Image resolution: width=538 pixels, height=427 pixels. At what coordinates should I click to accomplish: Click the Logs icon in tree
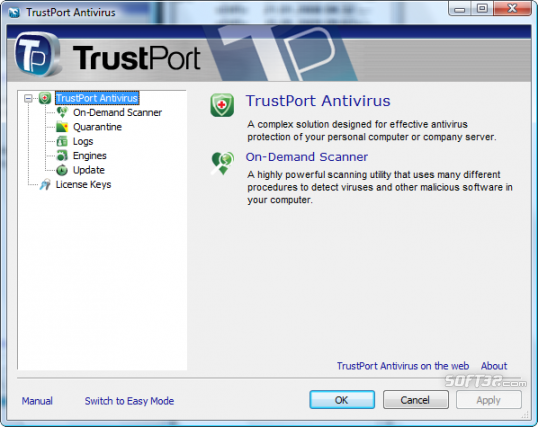click(62, 141)
